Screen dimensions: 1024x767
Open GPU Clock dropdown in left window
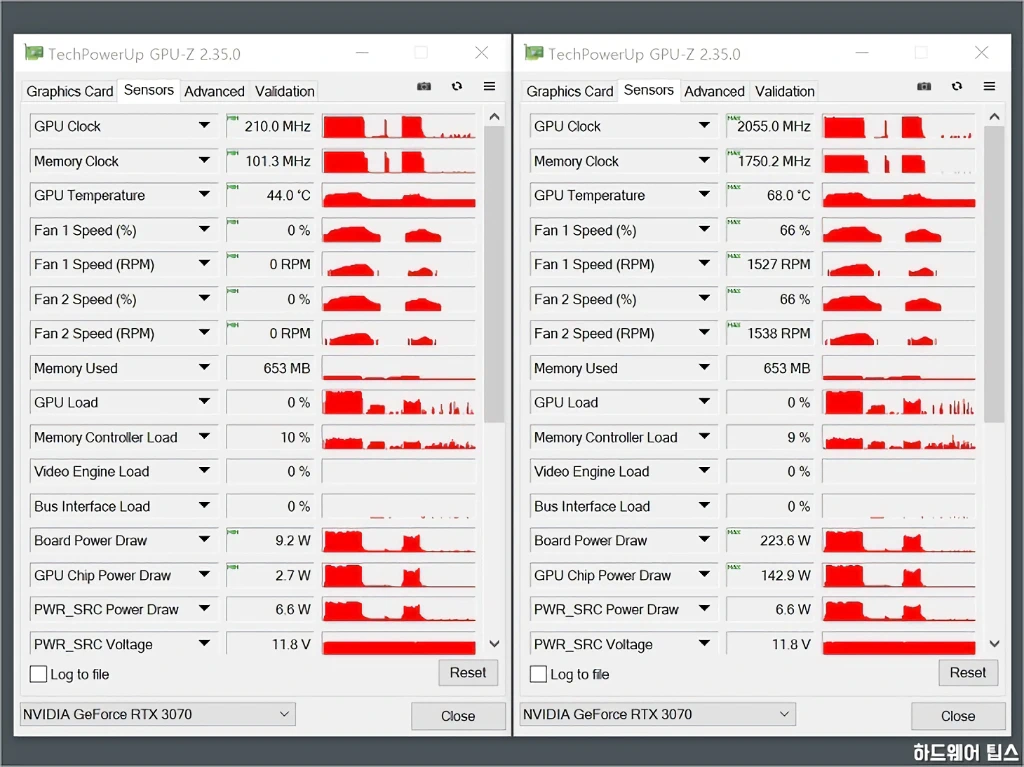pyautogui.click(x=204, y=125)
